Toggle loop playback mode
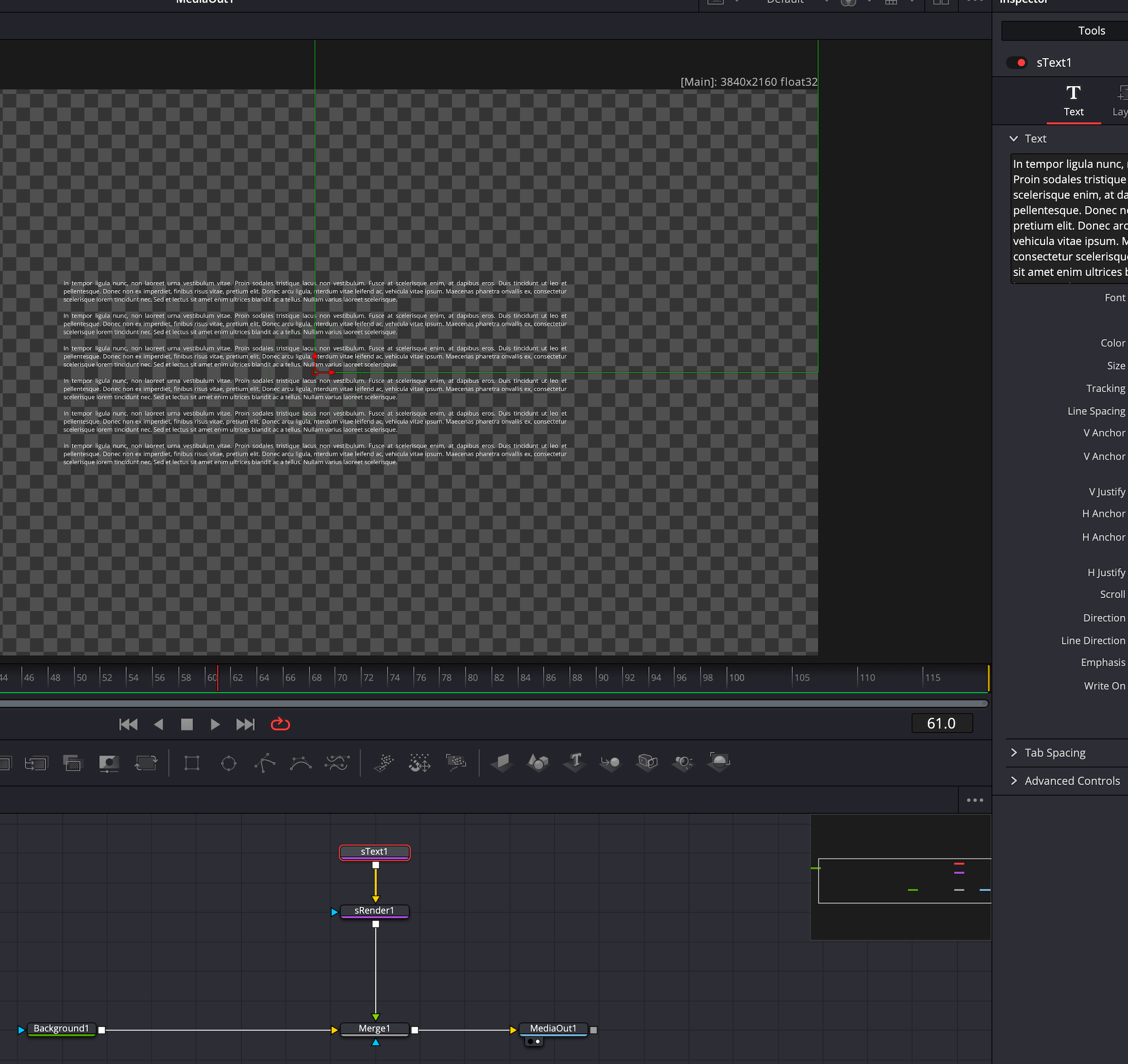The height and width of the screenshot is (1064, 1128). click(x=280, y=724)
